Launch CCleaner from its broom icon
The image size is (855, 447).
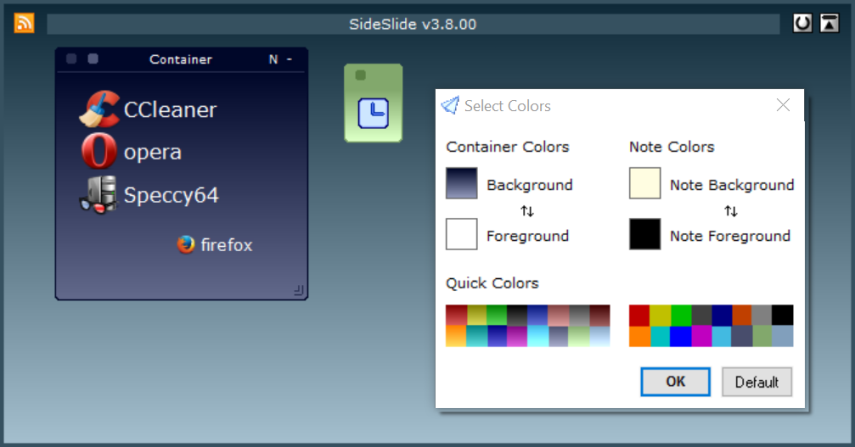tap(99, 109)
